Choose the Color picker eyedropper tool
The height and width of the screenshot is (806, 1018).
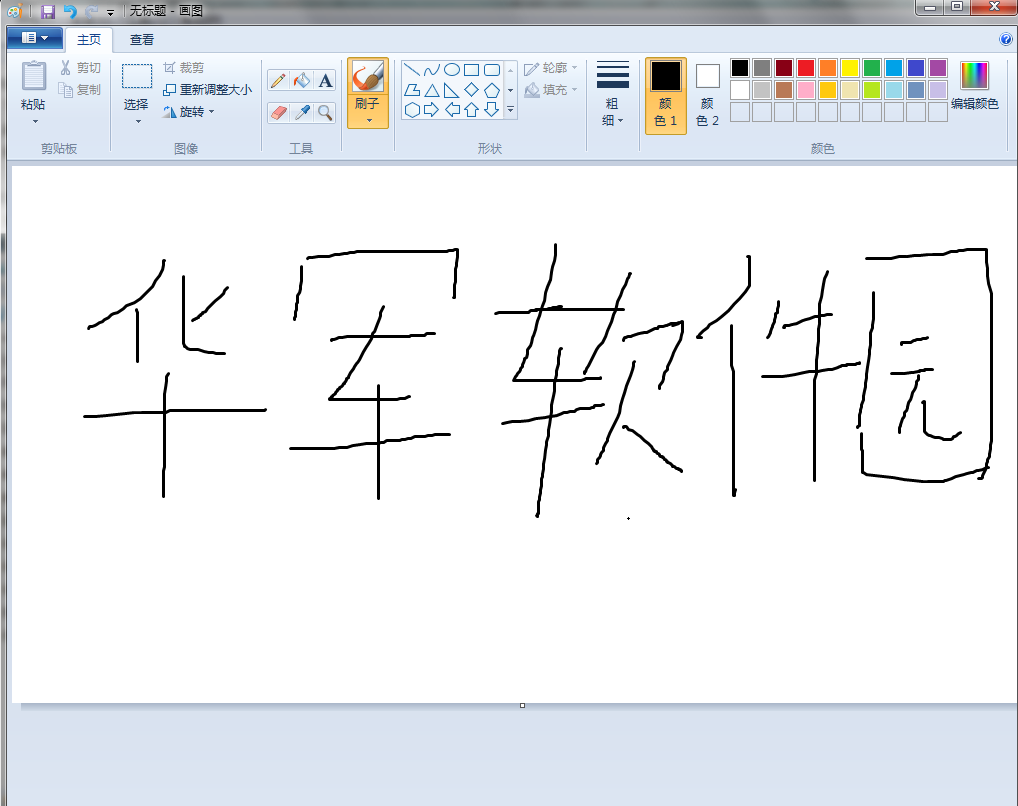[301, 110]
